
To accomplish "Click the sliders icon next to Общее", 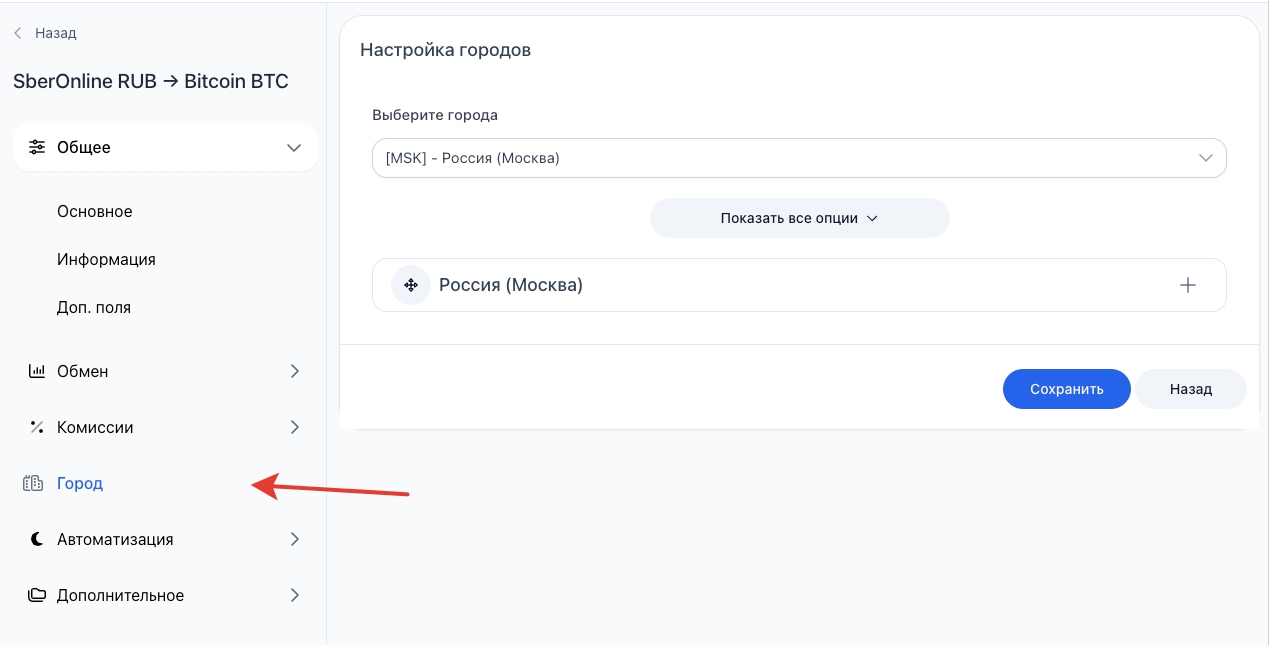I will (37, 147).
